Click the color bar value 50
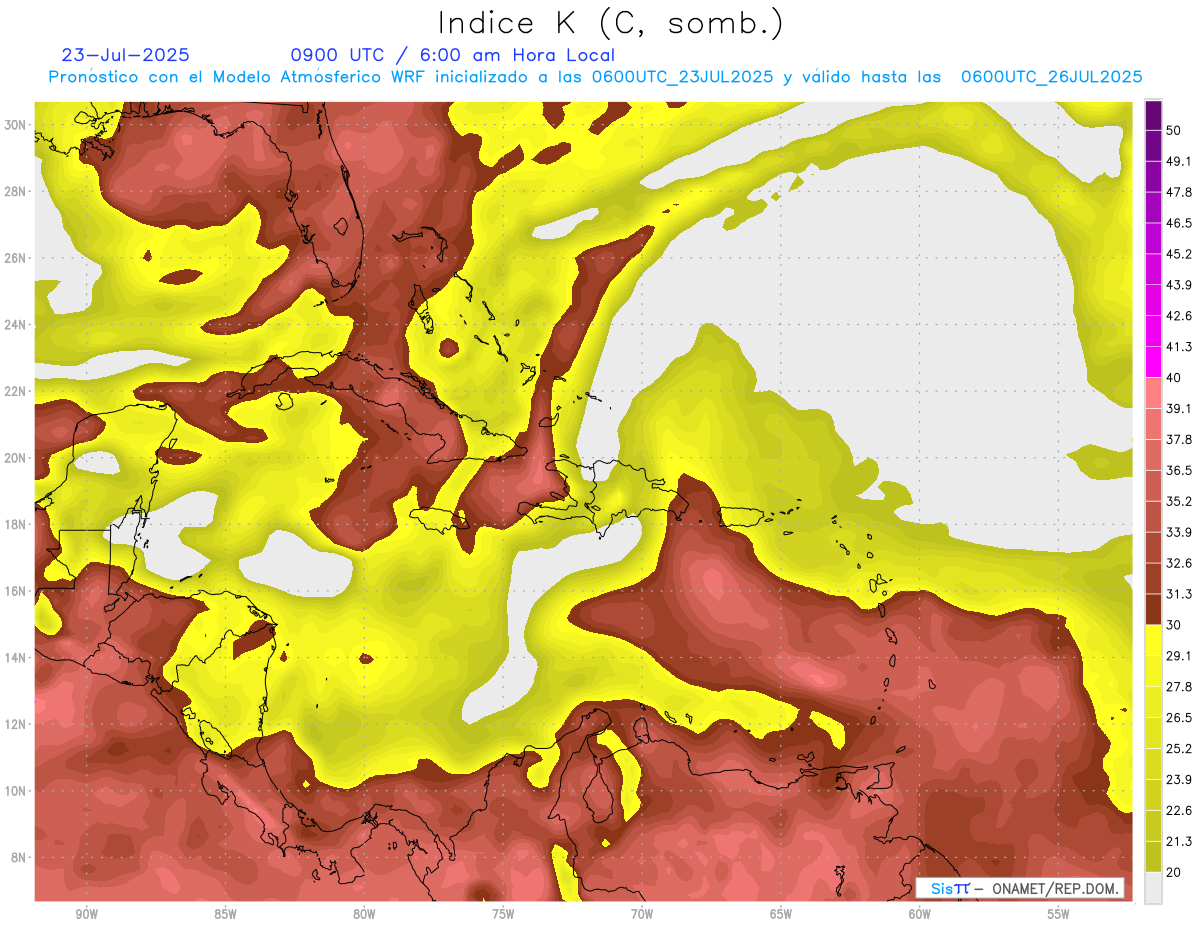Viewport: 1200px width, 927px height. point(1176,130)
